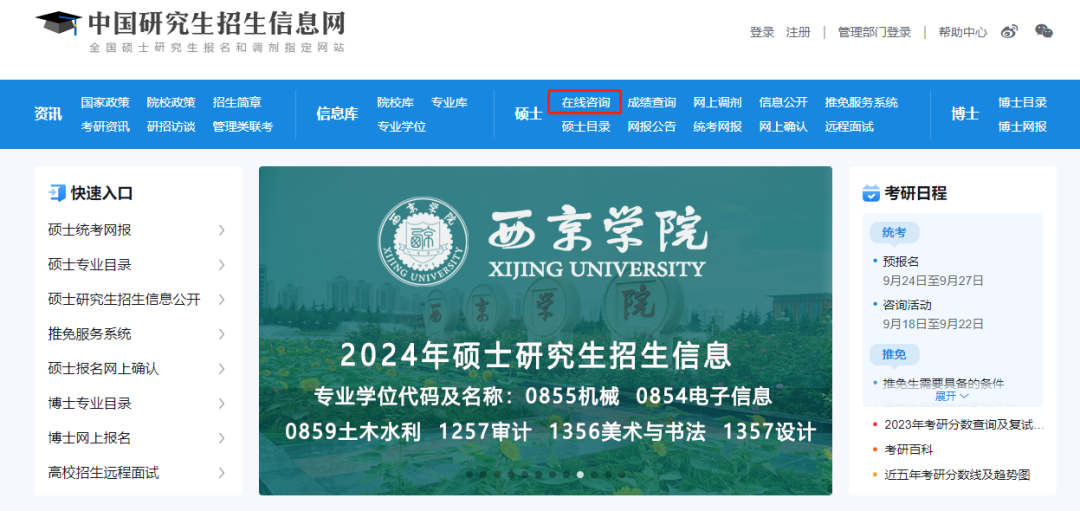Open the WeChat icon link
This screenshot has width=1080, height=511.
1043,31
